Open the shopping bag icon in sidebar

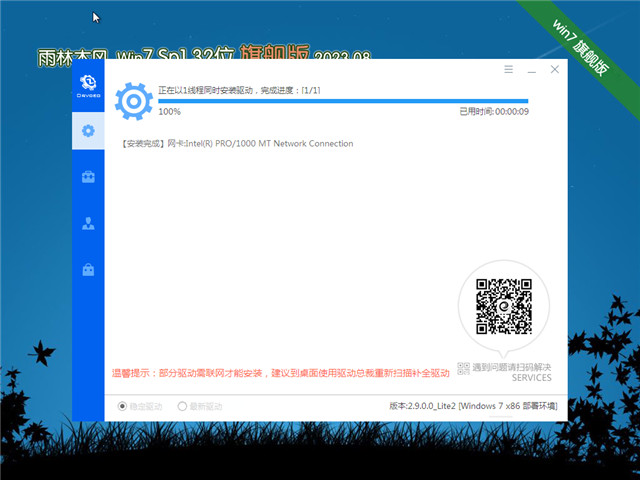pos(88,269)
